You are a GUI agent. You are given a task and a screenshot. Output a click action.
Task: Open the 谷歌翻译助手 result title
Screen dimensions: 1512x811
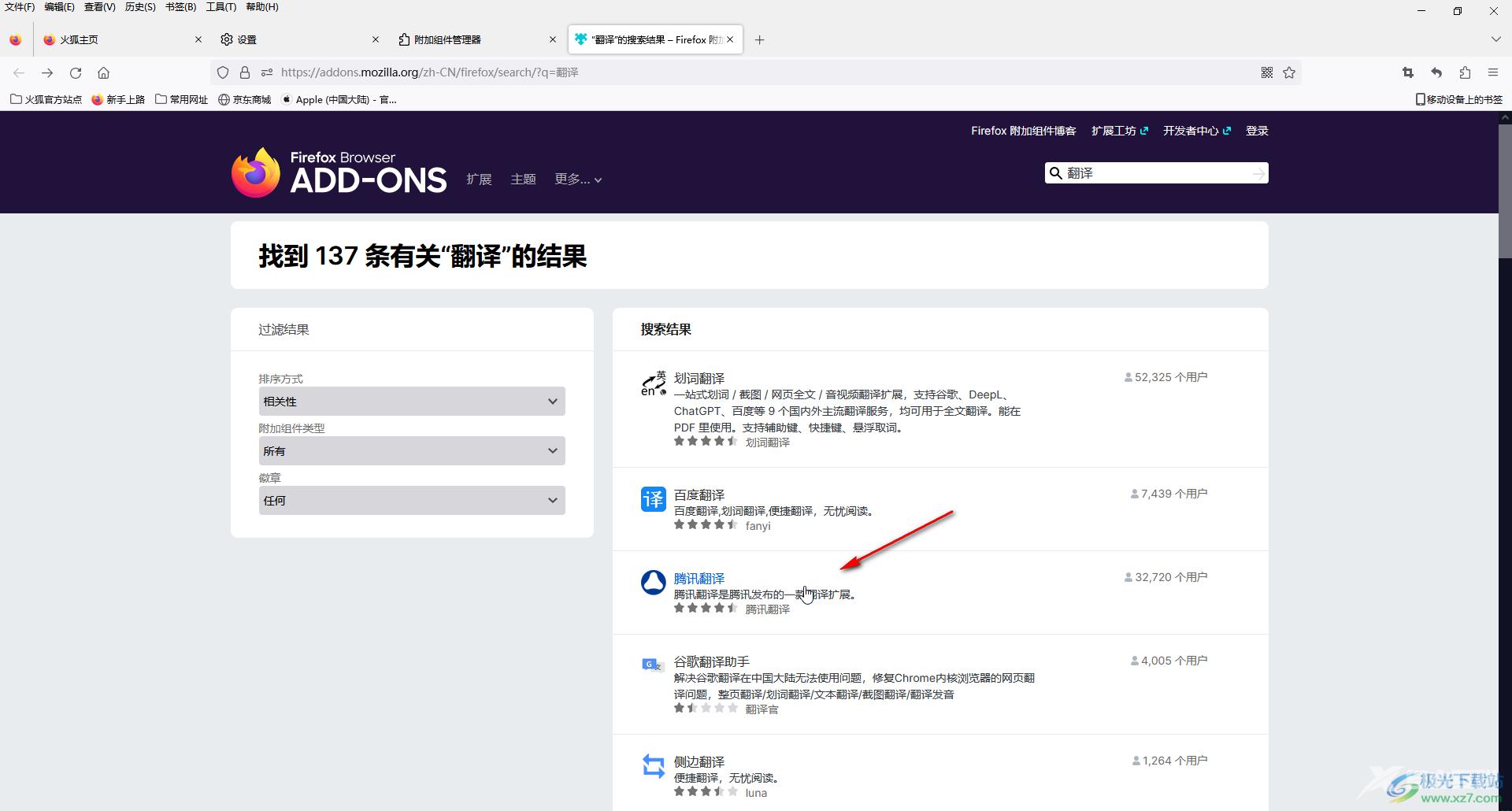[712, 662]
